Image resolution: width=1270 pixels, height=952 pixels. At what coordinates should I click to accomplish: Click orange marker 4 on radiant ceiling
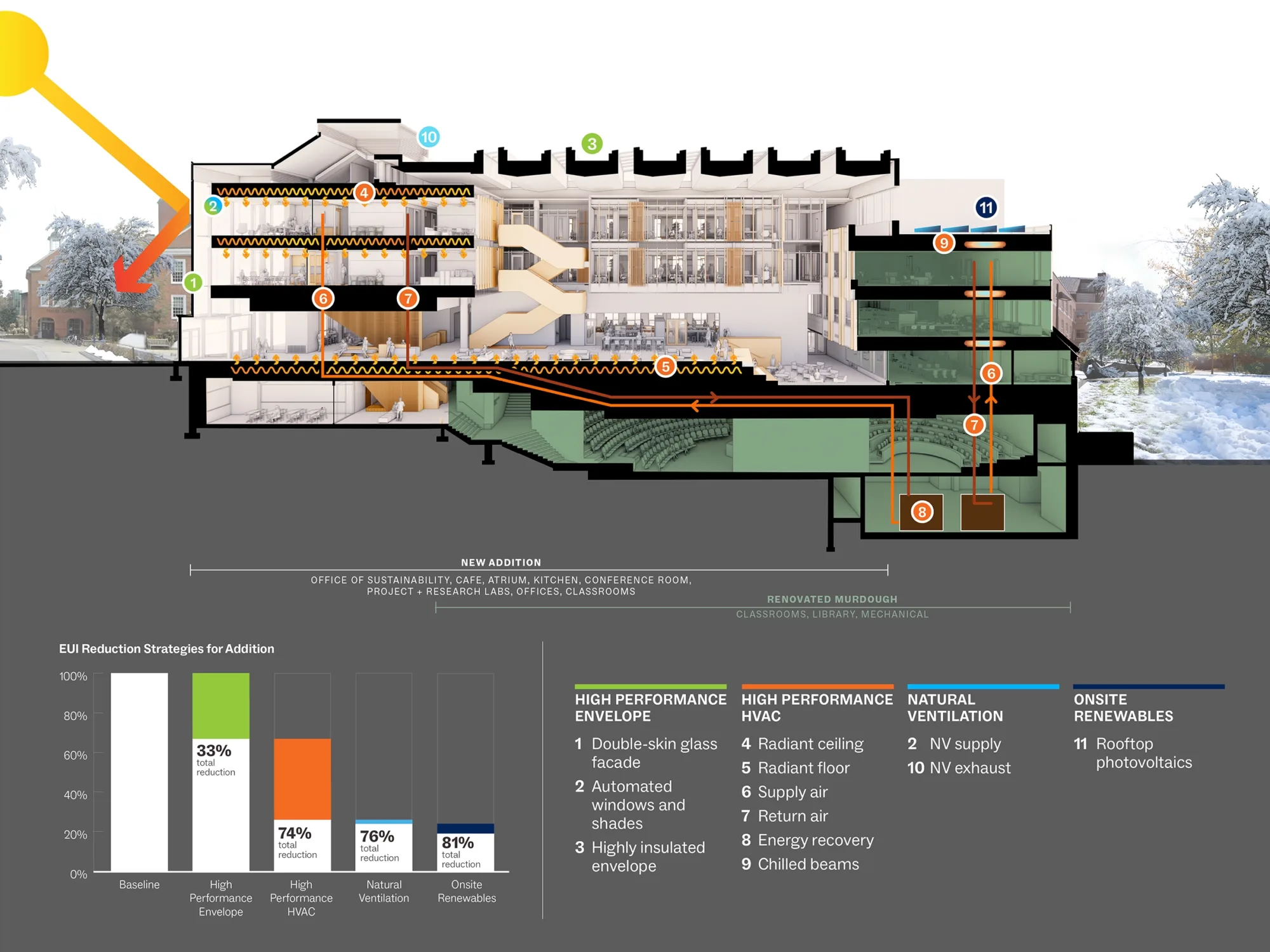(364, 193)
